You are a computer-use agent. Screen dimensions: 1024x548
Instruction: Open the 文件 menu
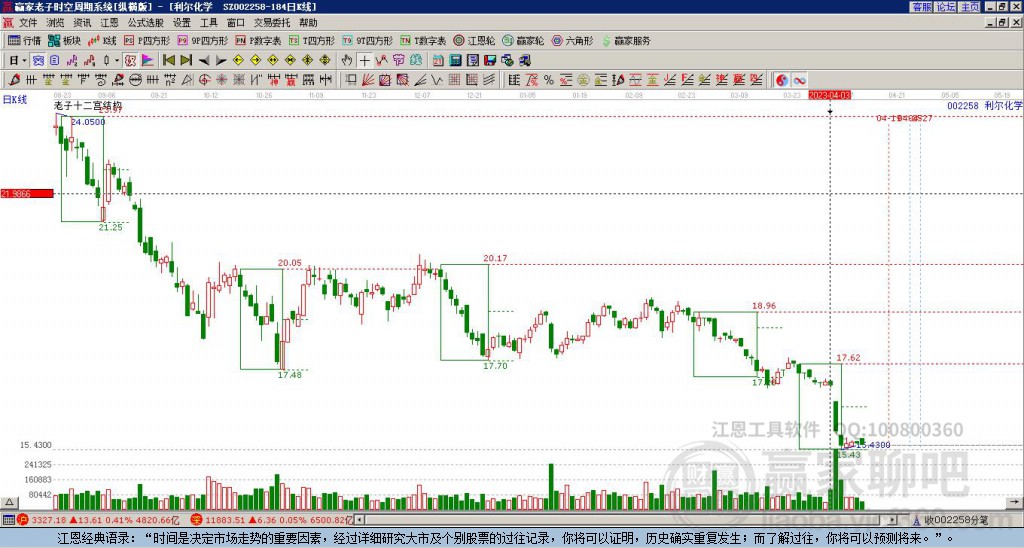click(x=28, y=23)
